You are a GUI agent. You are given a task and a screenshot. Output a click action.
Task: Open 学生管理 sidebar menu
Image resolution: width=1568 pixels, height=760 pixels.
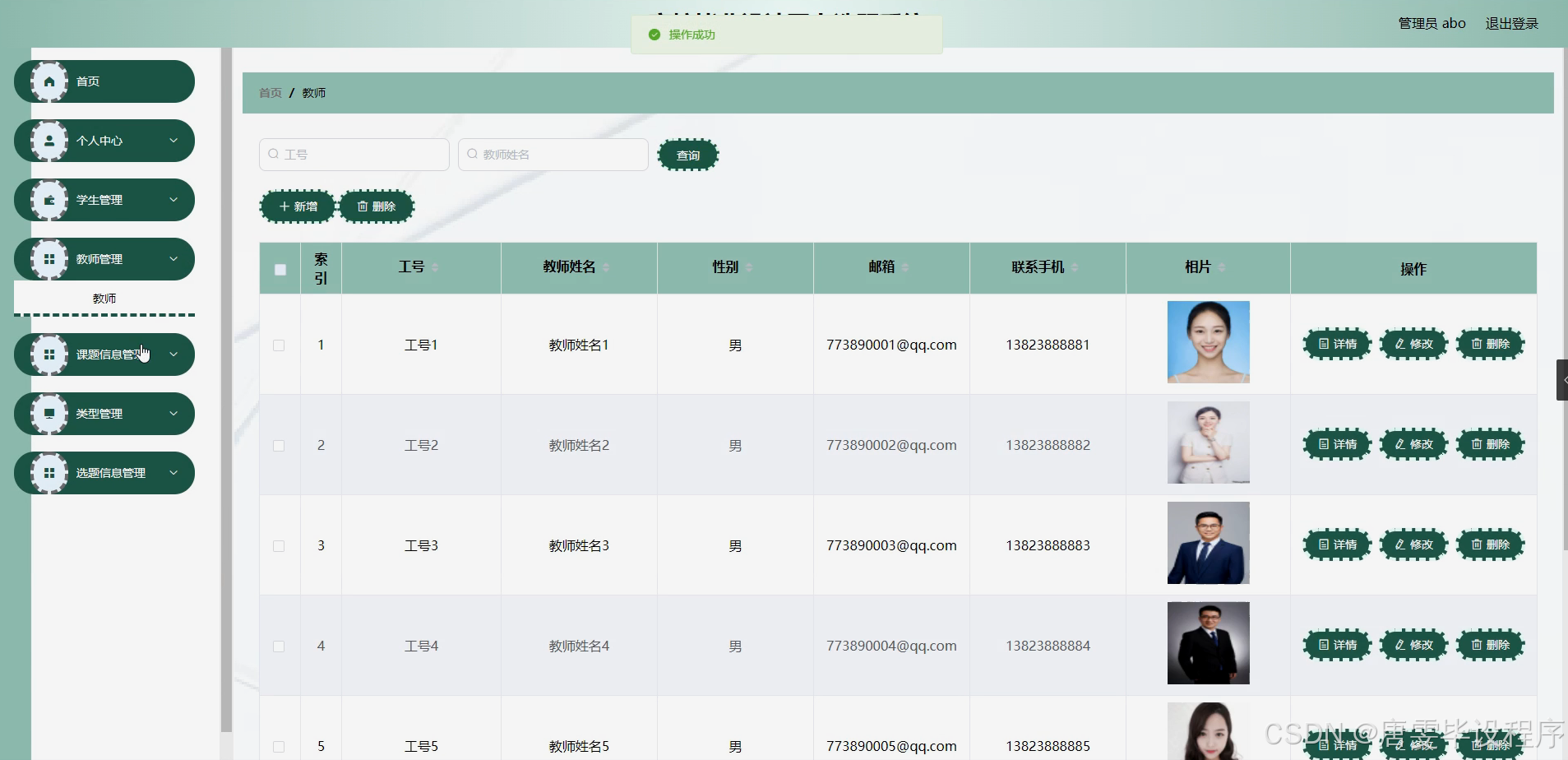coord(104,200)
